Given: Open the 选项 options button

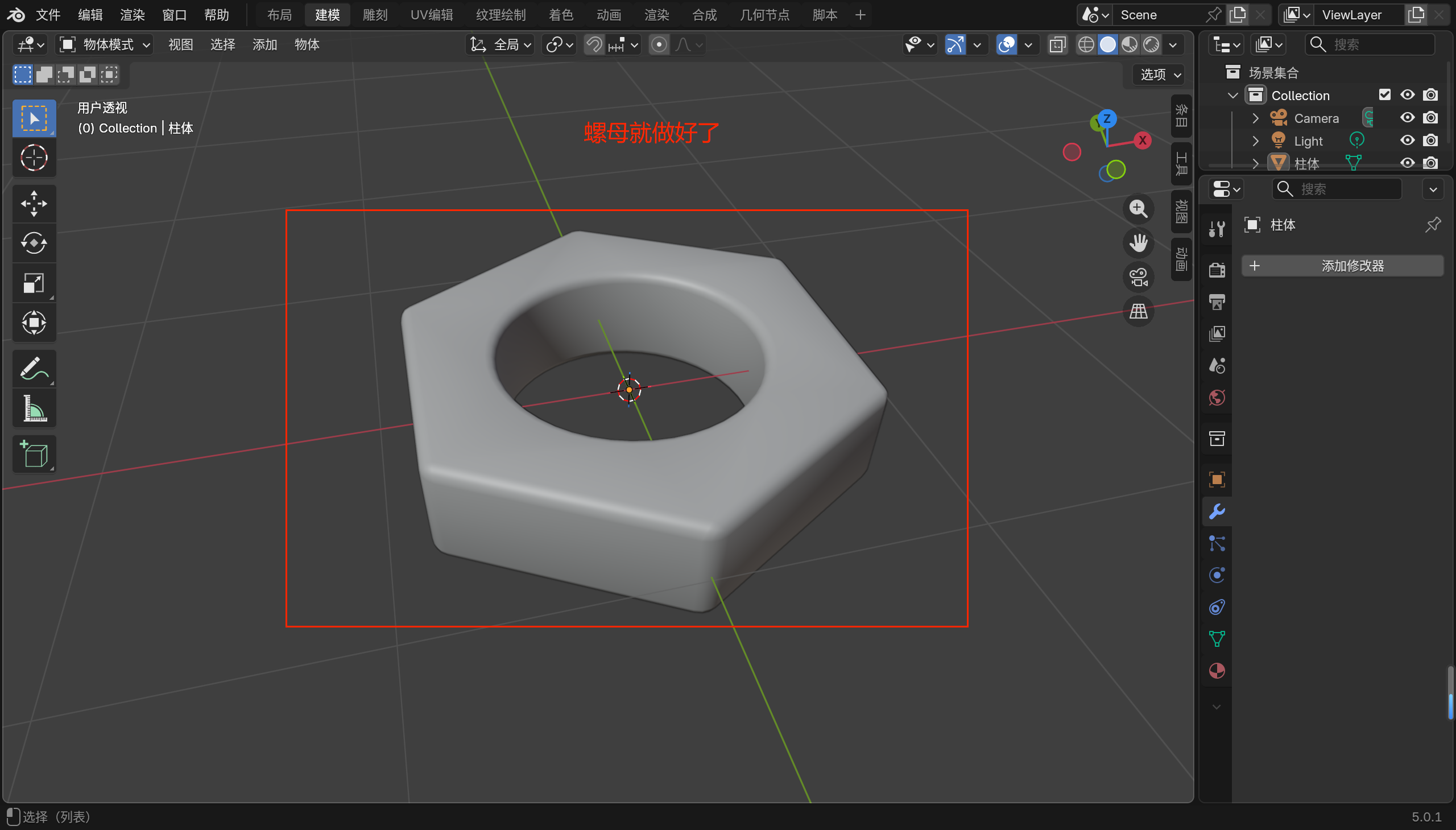Looking at the screenshot, I should pos(1160,75).
